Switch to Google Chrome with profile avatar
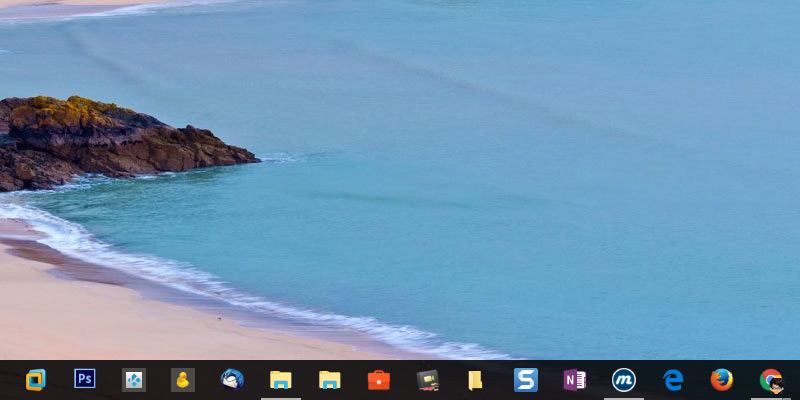Viewport: 800px width, 400px height. [771, 381]
